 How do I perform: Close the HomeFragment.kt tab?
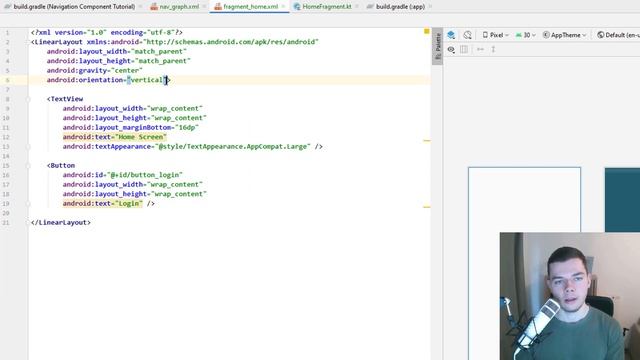(x=357, y=7)
